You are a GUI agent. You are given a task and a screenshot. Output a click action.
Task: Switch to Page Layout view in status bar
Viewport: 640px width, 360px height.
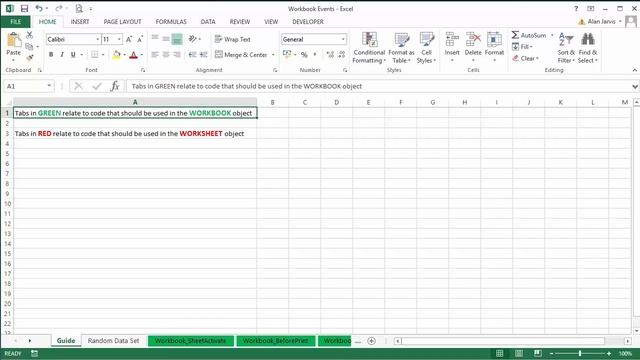click(x=519, y=353)
